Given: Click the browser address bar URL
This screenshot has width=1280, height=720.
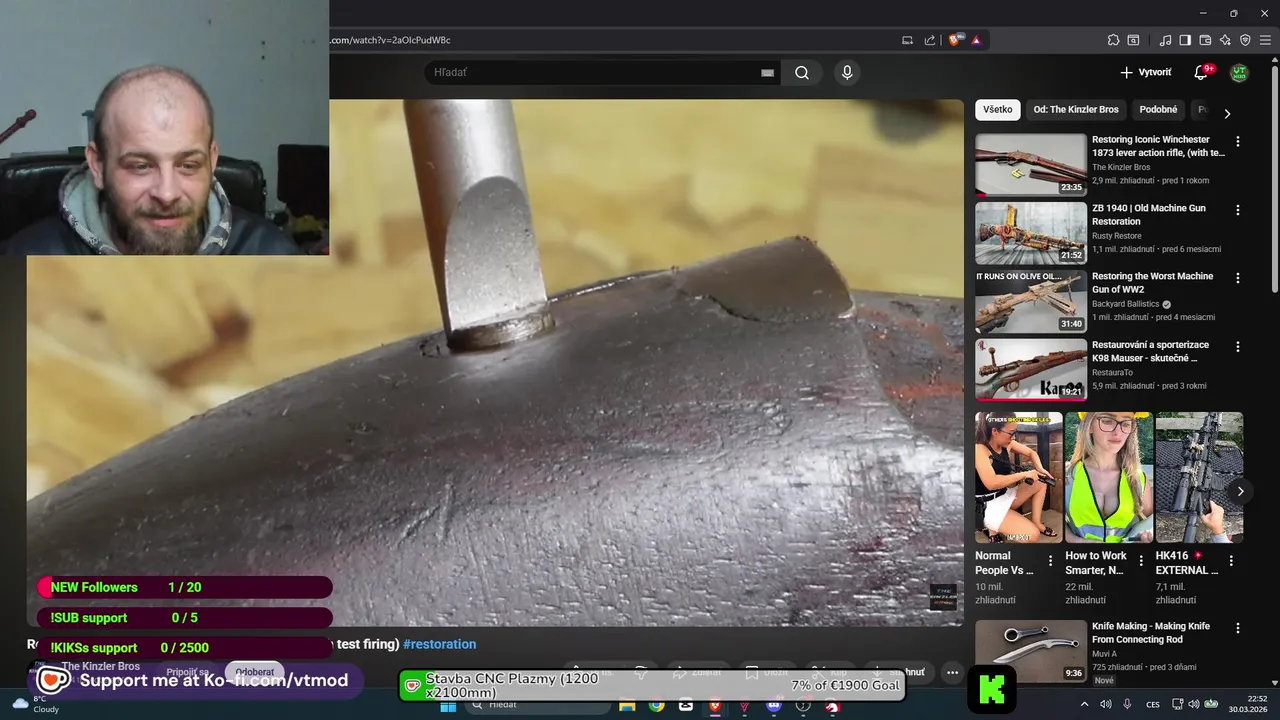Looking at the screenshot, I should pos(391,40).
